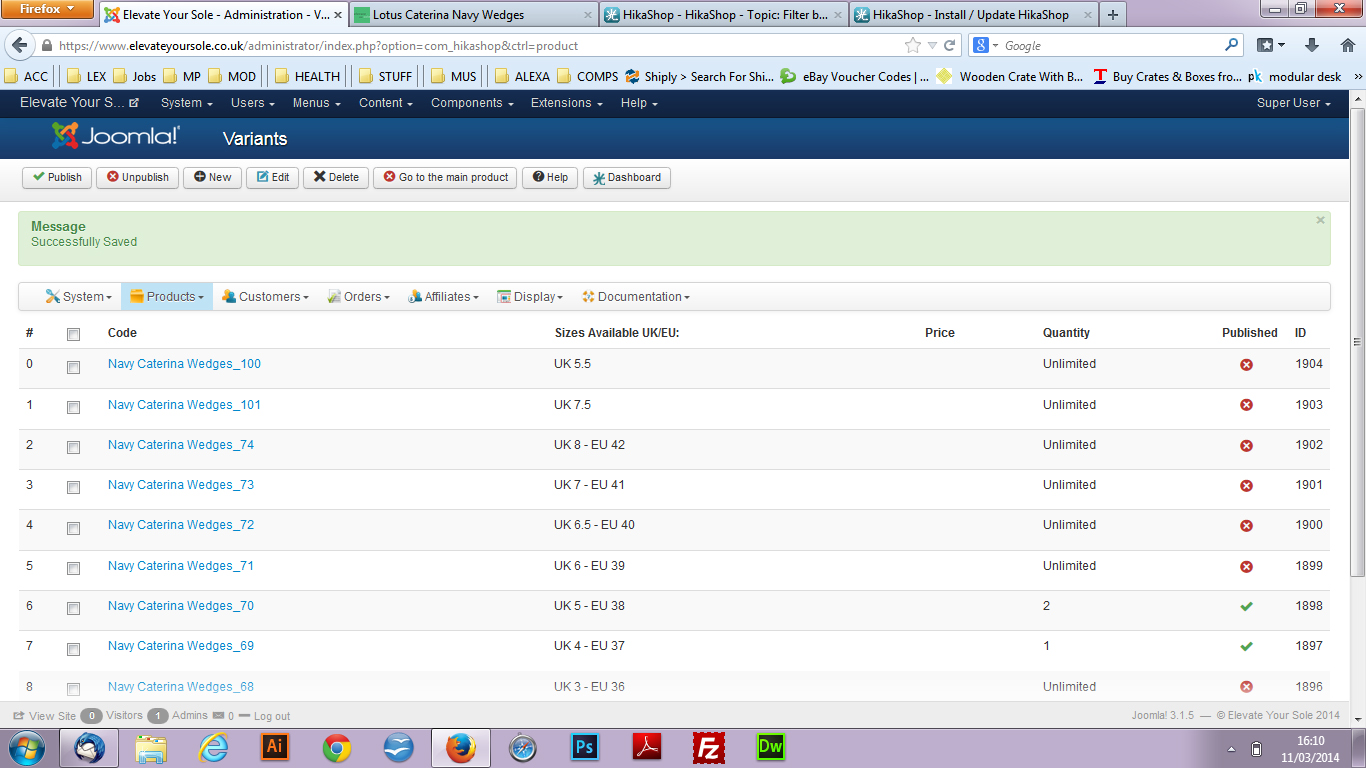Open the Navy Caterina Wedges_100 variant link
The image size is (1366, 768).
click(184, 364)
